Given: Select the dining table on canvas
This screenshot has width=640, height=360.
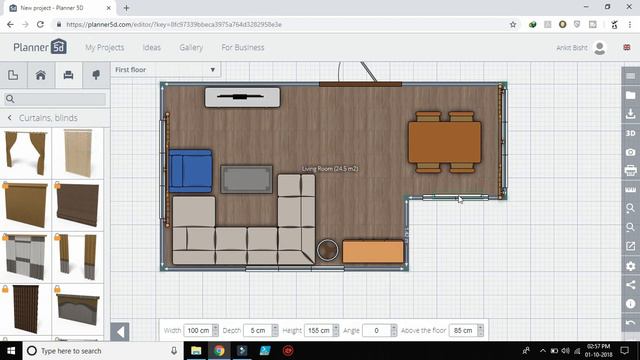Looking at the screenshot, I should click(x=444, y=142).
